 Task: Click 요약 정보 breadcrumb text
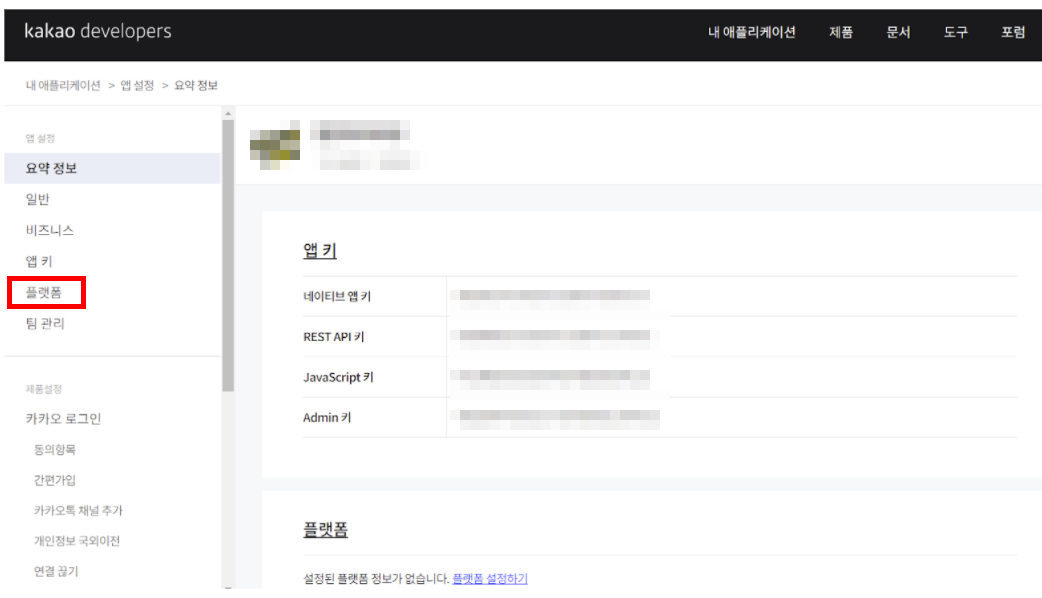point(196,85)
